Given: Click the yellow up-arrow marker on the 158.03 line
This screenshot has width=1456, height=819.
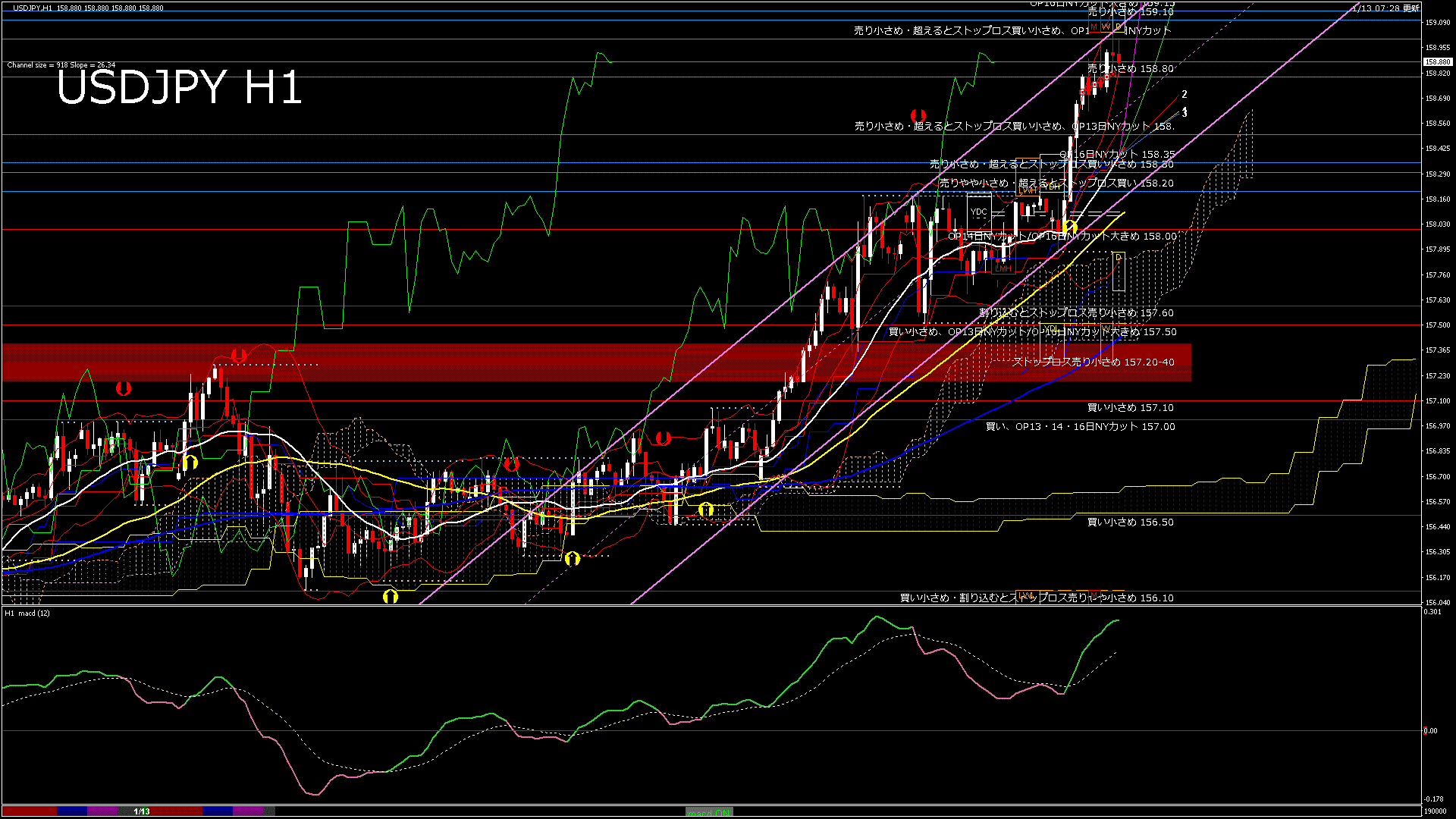Looking at the screenshot, I should pyautogui.click(x=1070, y=227).
